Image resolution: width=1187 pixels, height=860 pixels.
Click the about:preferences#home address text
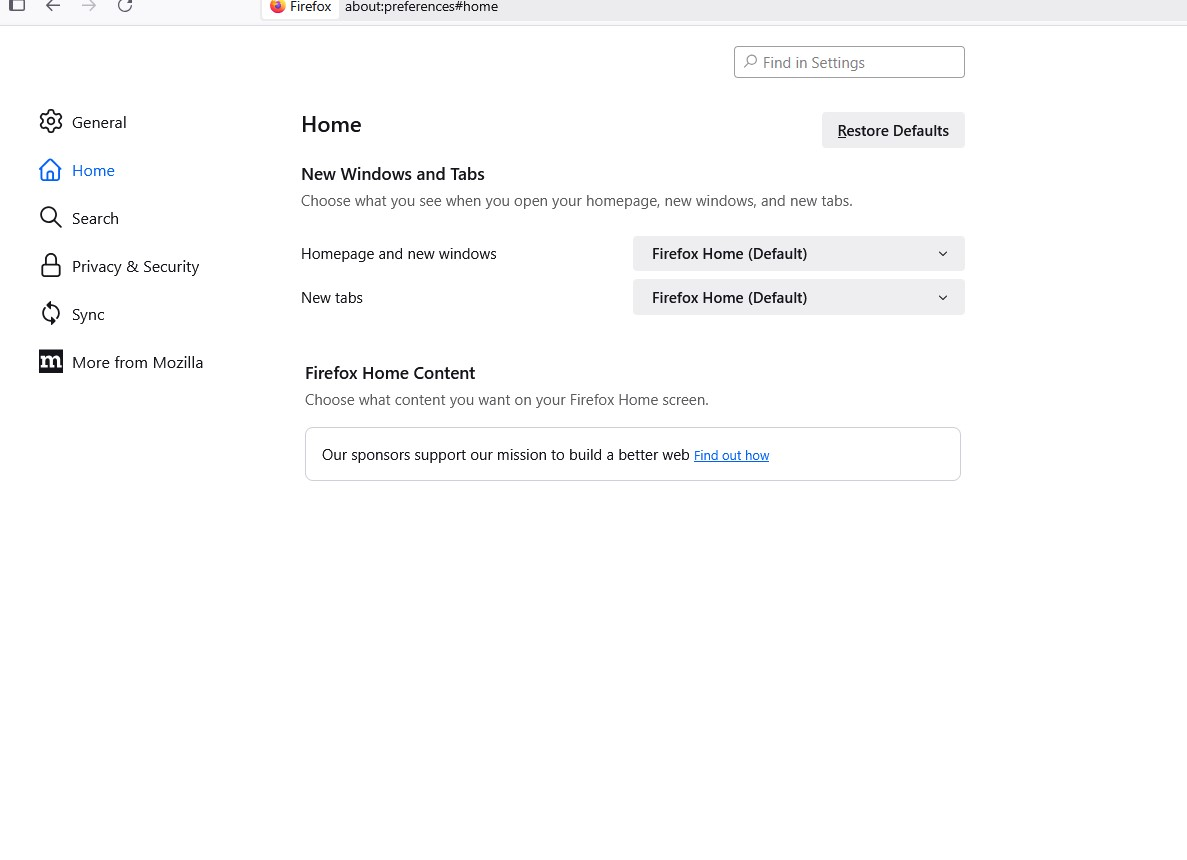(422, 7)
